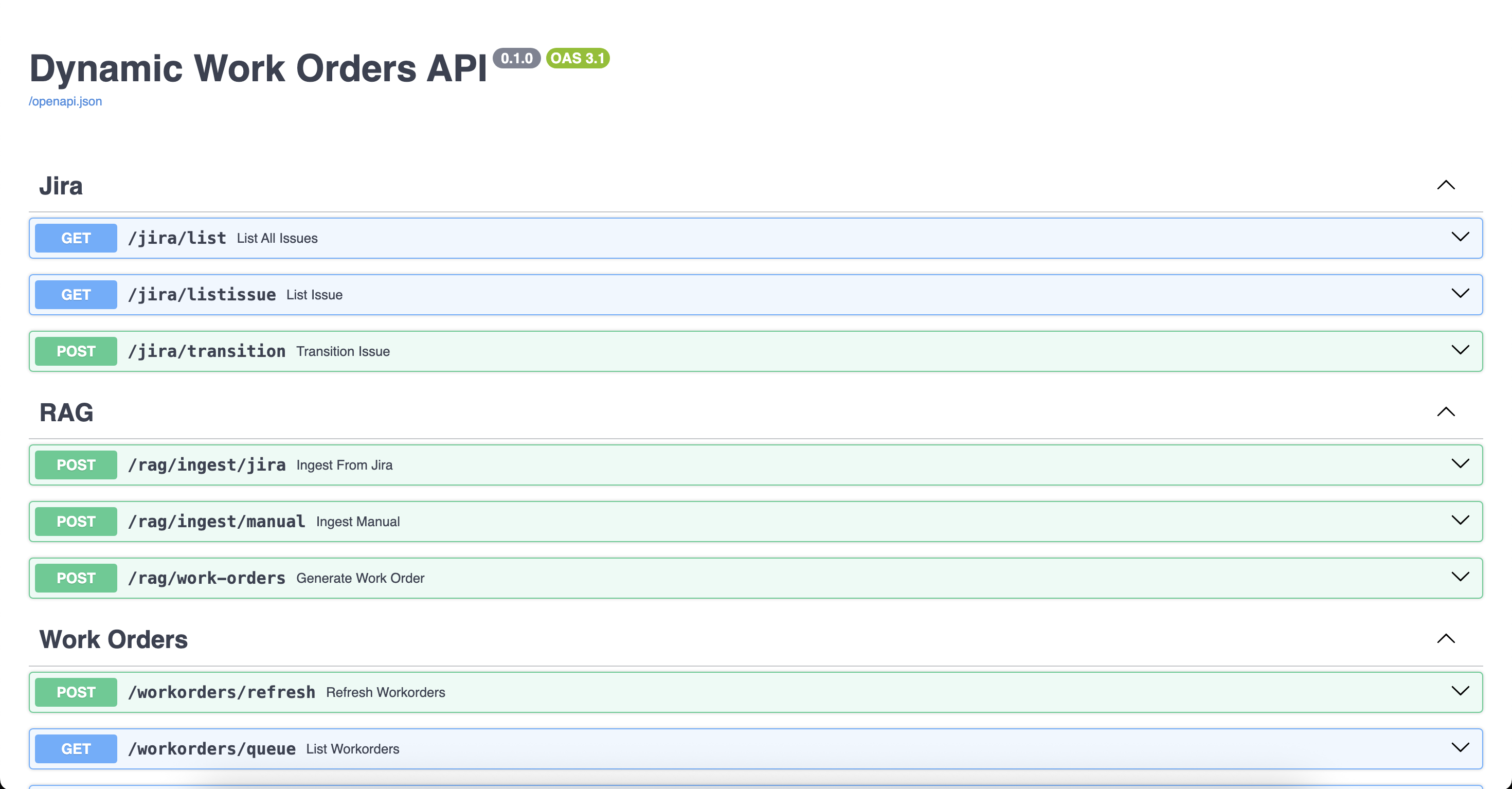Click POST badge for /jira/transition
1512x789 pixels.
tap(76, 352)
